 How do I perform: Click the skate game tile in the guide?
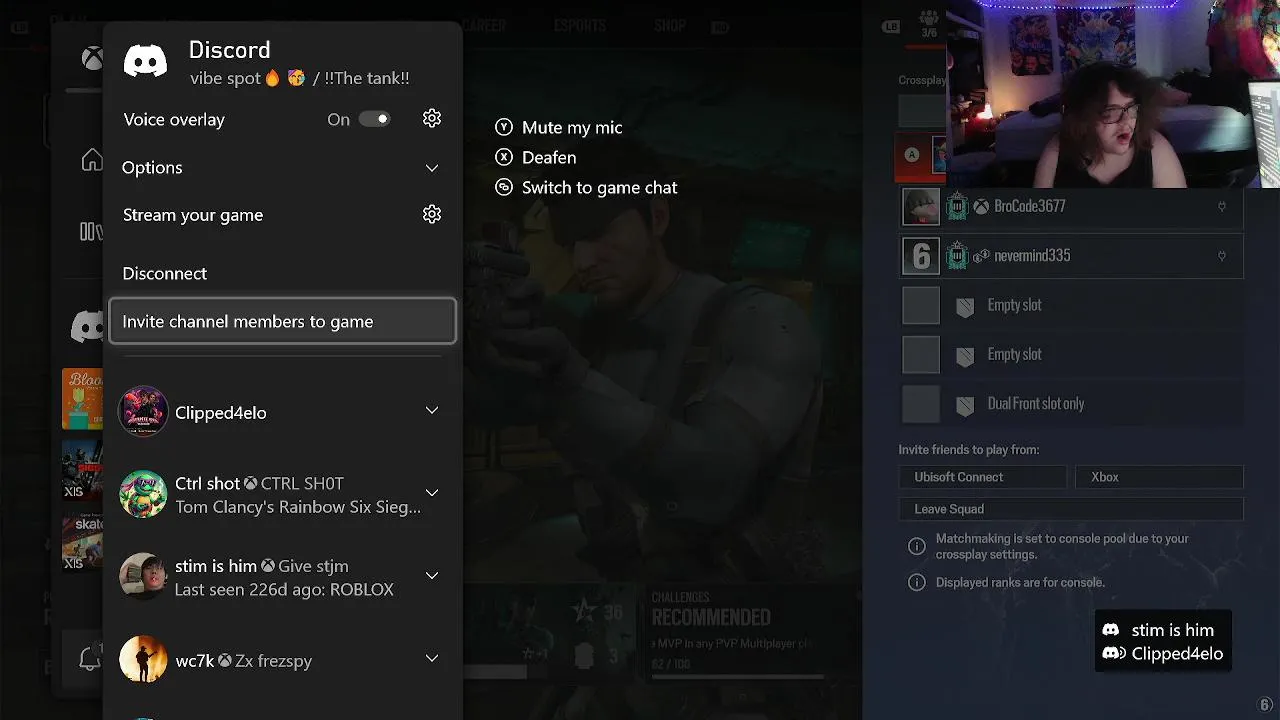82,541
